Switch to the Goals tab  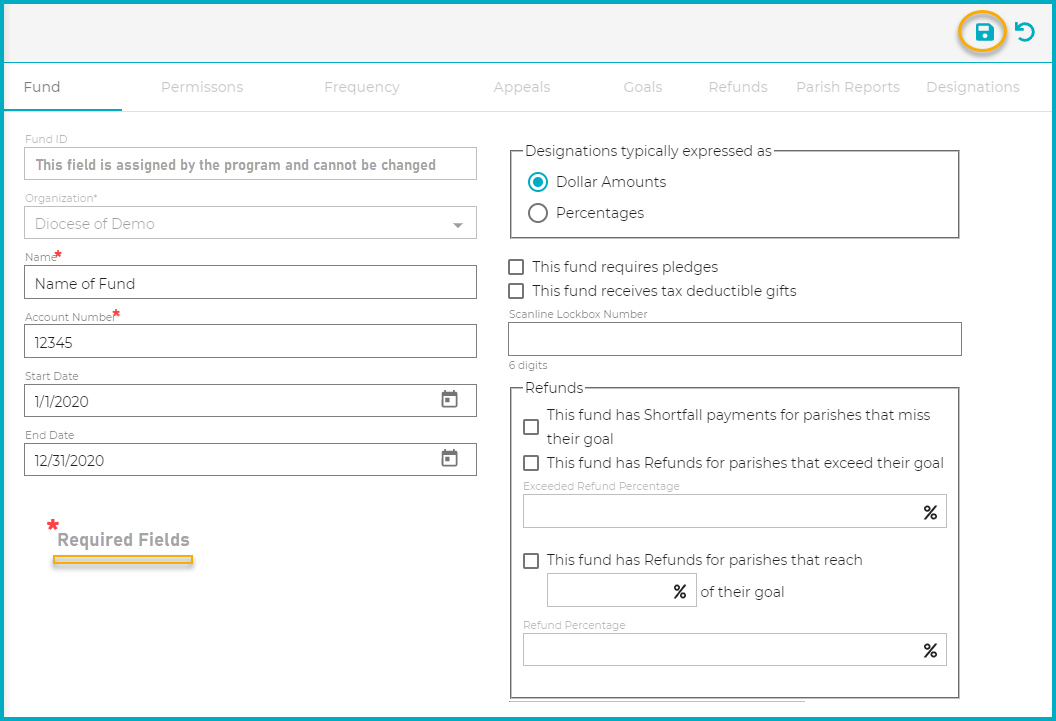(642, 87)
